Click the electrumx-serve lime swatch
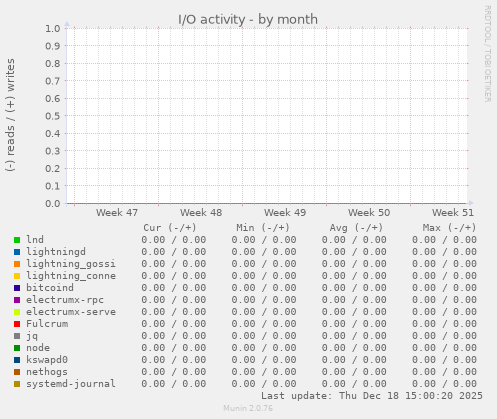497x419 pixels. coord(17,312)
